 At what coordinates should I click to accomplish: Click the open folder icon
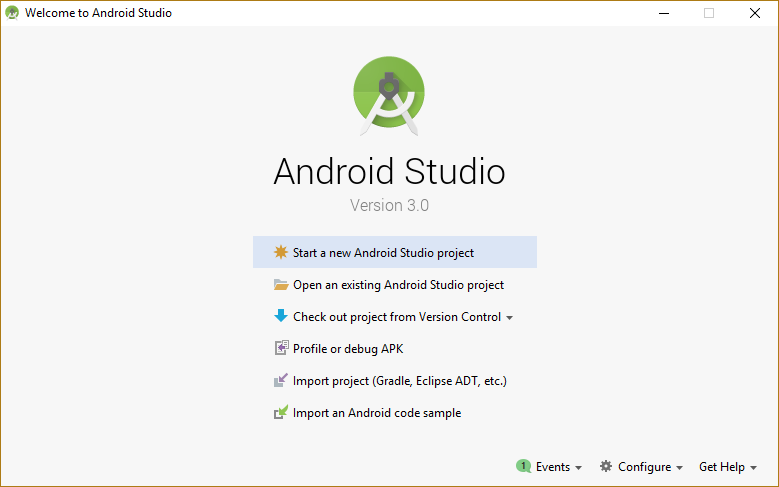click(x=281, y=285)
